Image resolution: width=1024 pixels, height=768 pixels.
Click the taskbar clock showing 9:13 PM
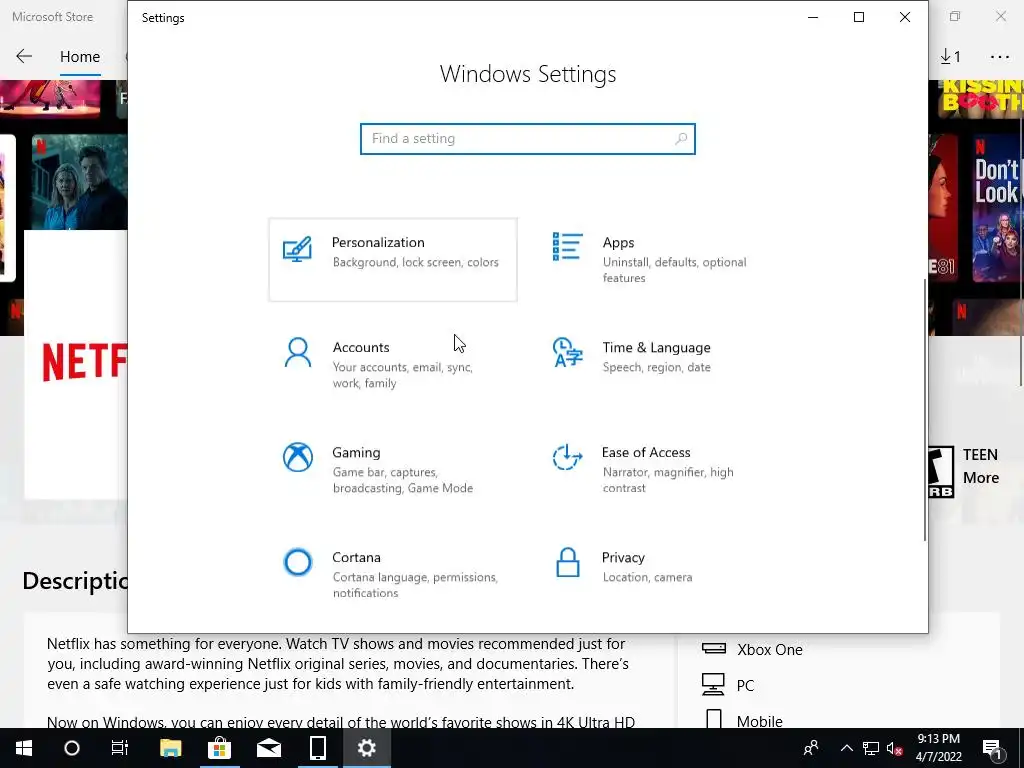coord(938,748)
